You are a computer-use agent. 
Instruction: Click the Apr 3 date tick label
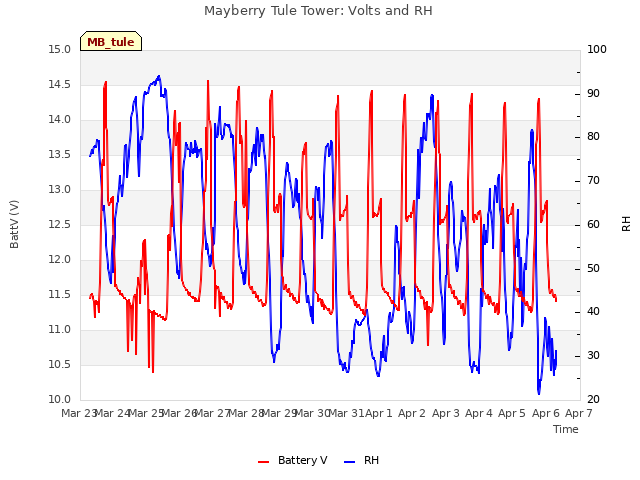coord(445,414)
